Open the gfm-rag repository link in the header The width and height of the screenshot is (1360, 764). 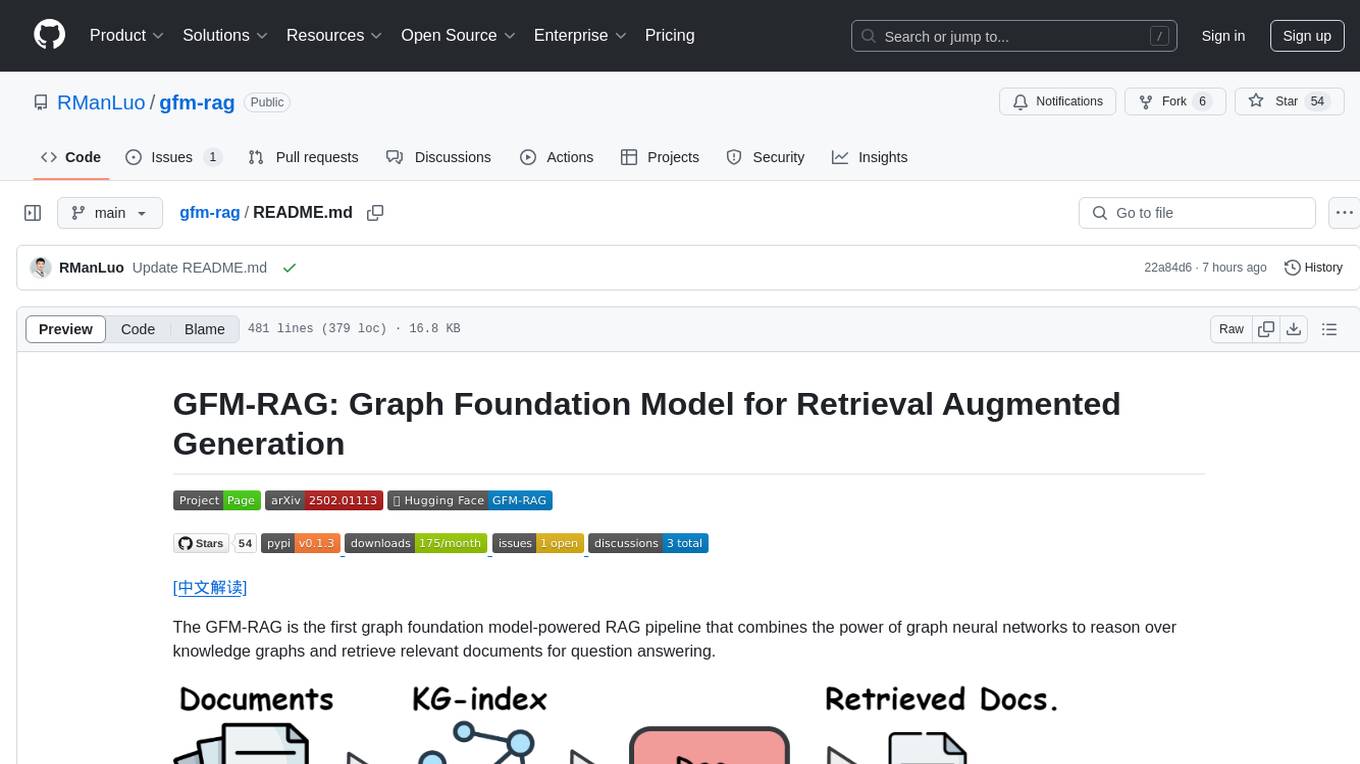pyautogui.click(x=197, y=102)
